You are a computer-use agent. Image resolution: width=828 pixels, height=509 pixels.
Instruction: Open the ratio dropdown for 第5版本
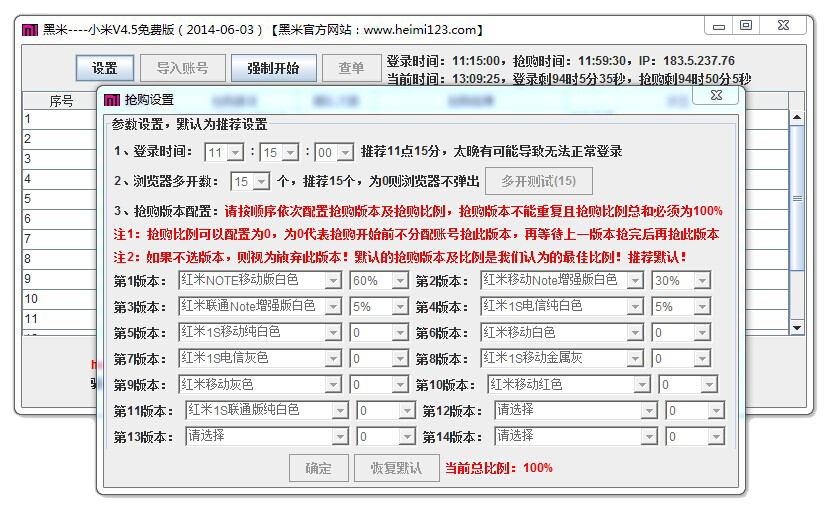click(379, 332)
